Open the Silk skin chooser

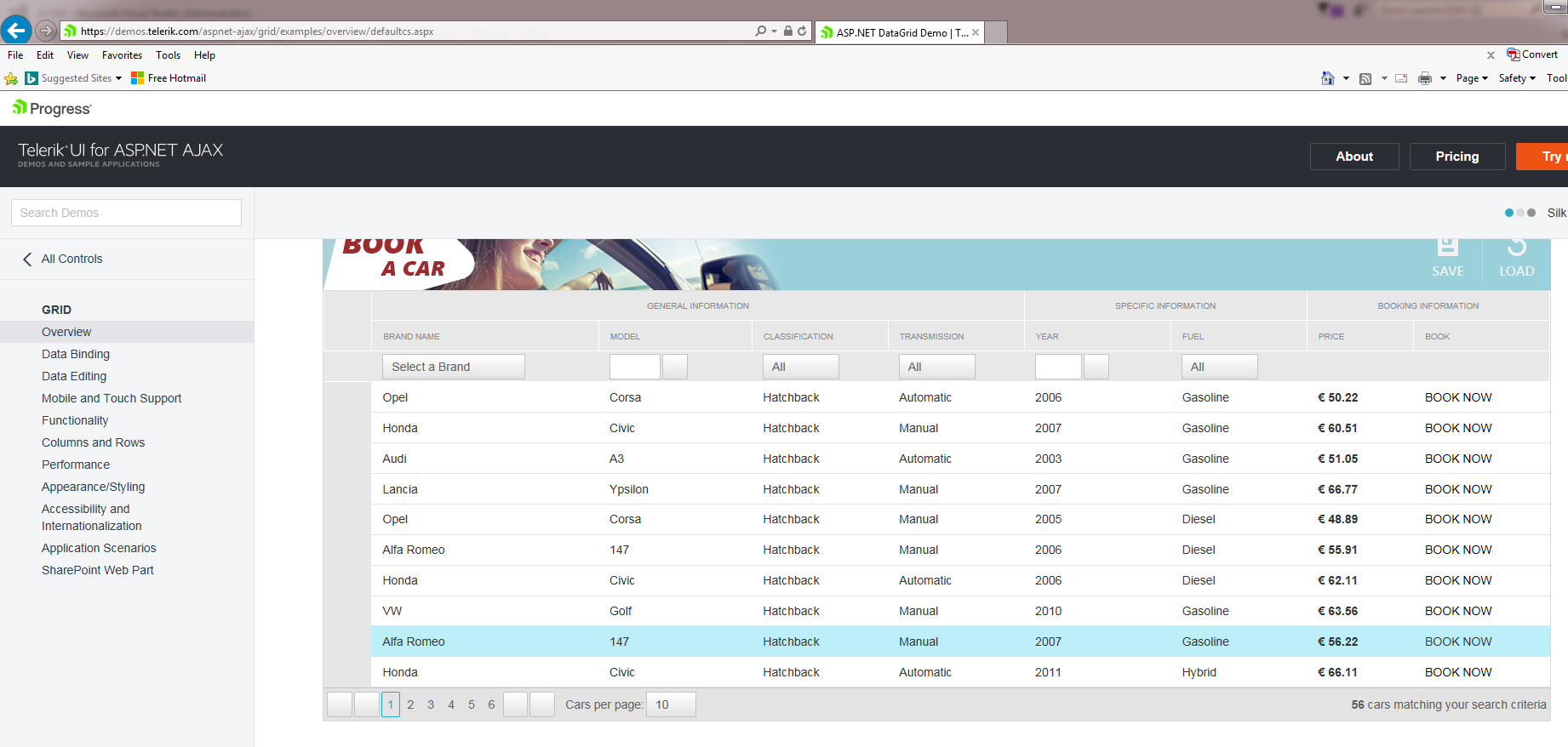pyautogui.click(x=1537, y=213)
